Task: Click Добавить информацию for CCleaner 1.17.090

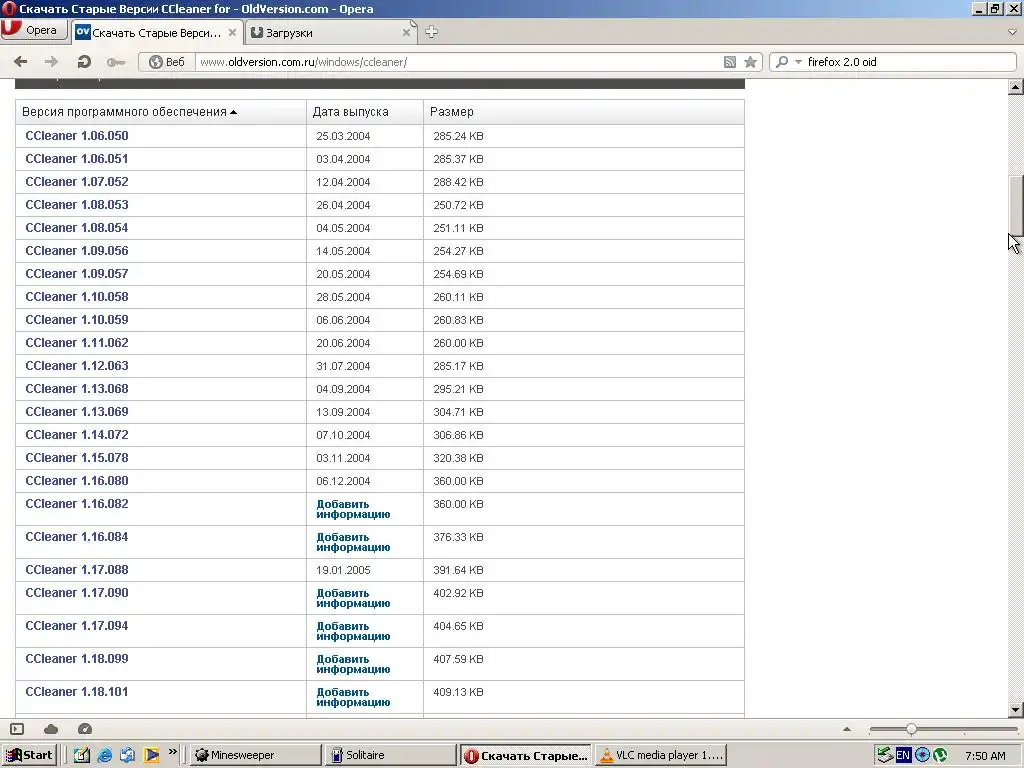Action: click(353, 598)
